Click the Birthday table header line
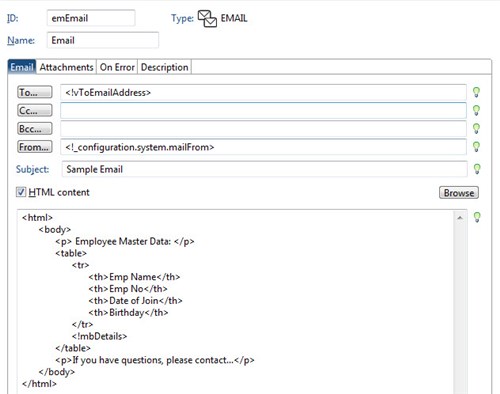This screenshot has height=394, width=500. pos(128,312)
